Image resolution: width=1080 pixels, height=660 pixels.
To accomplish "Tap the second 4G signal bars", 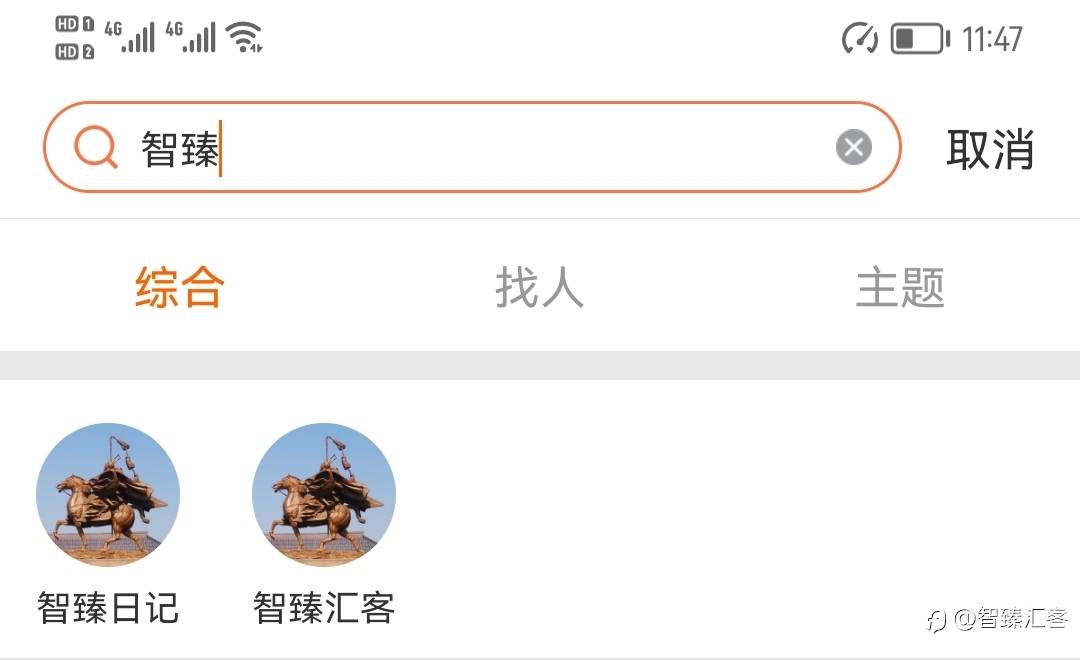I will click(190, 37).
